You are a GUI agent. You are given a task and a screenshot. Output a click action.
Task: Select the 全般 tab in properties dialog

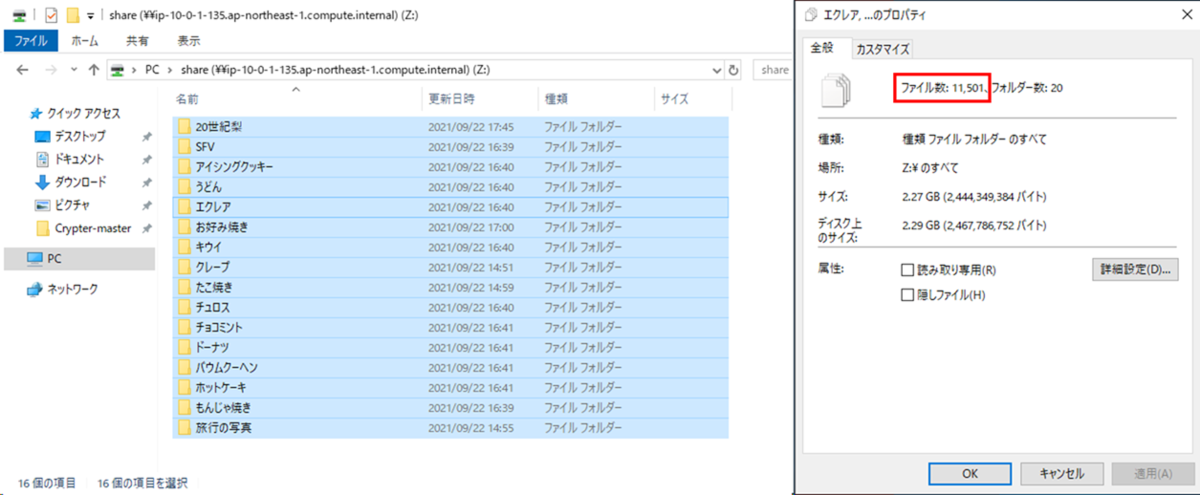click(824, 47)
